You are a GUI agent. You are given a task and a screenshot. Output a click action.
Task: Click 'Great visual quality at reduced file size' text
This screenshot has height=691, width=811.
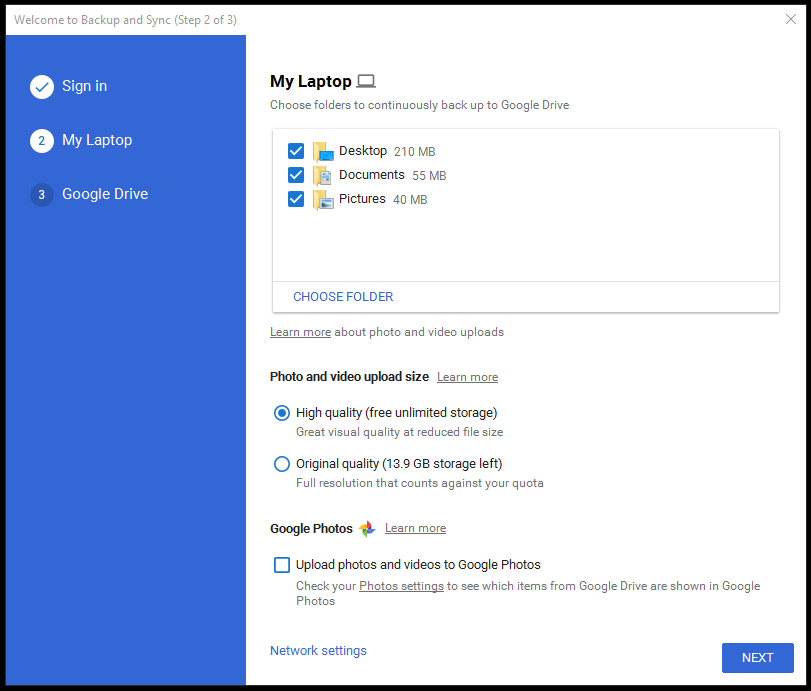tap(399, 432)
